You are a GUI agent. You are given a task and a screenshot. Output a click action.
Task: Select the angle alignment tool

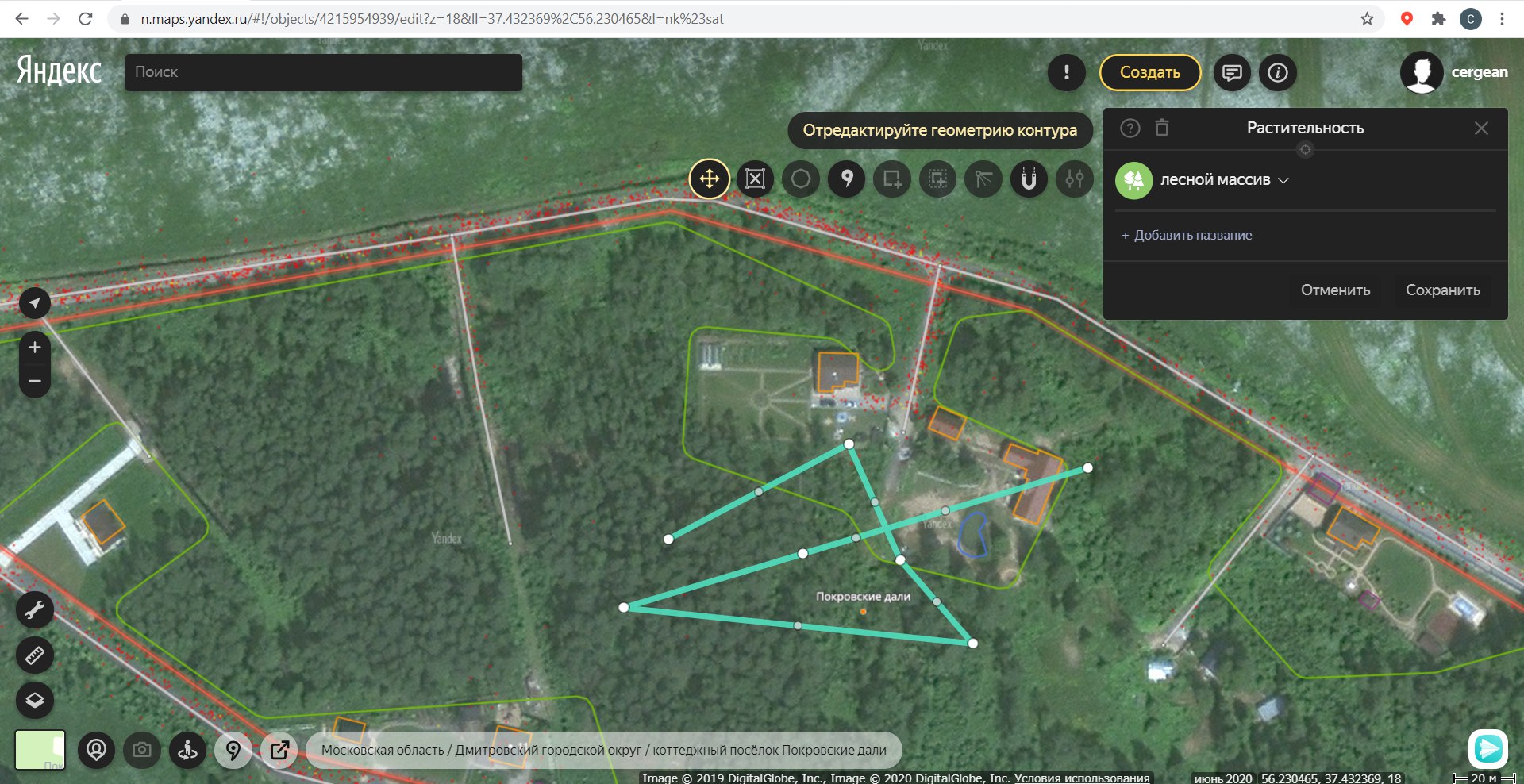click(x=983, y=179)
